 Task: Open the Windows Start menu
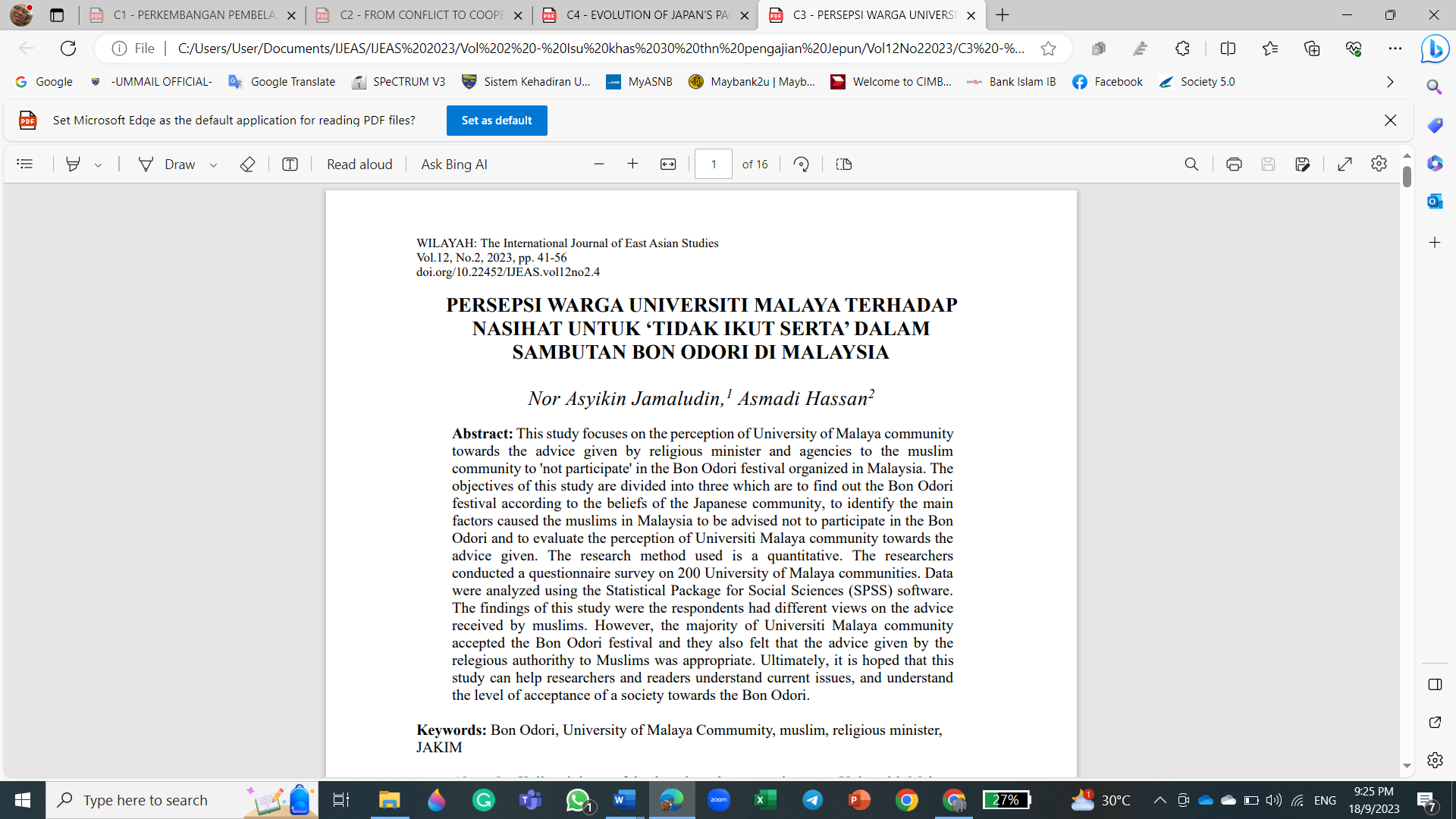point(23,800)
